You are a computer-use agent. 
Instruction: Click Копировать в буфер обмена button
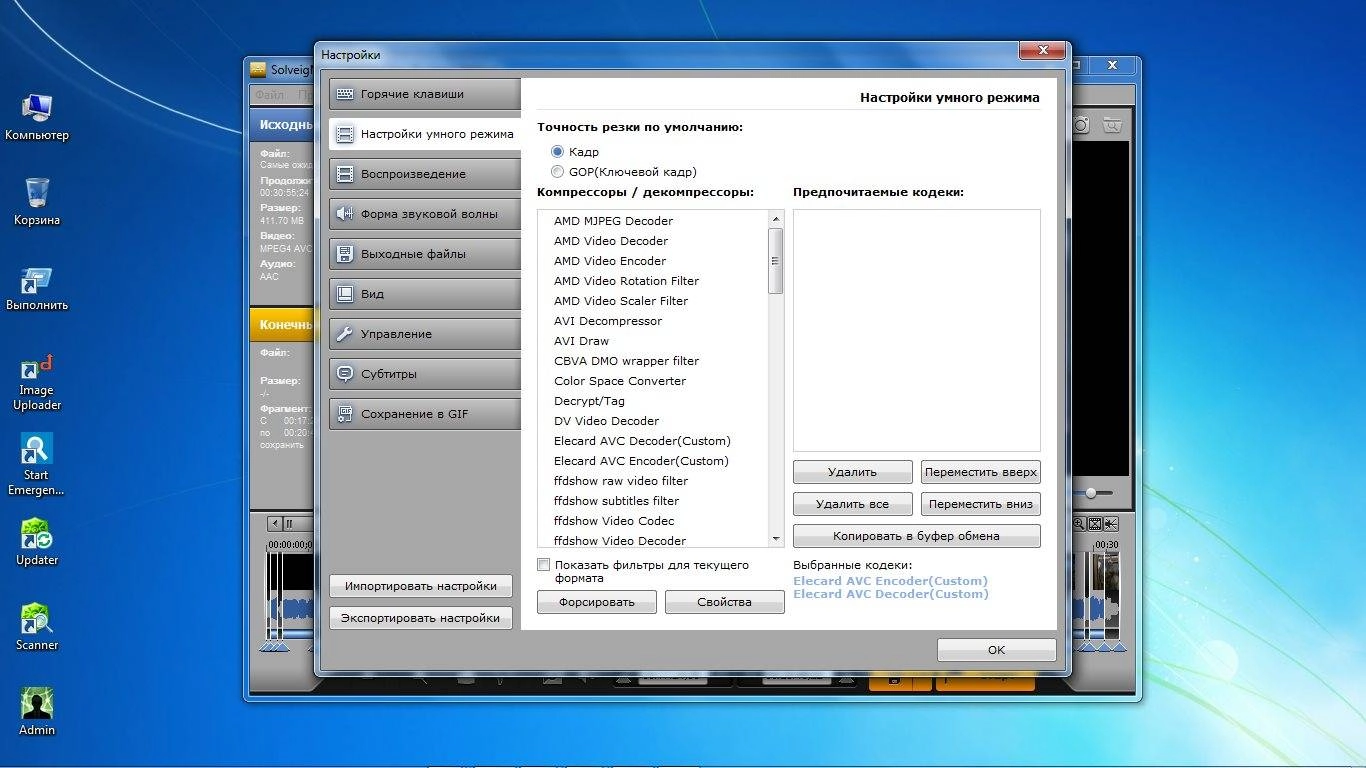point(916,536)
